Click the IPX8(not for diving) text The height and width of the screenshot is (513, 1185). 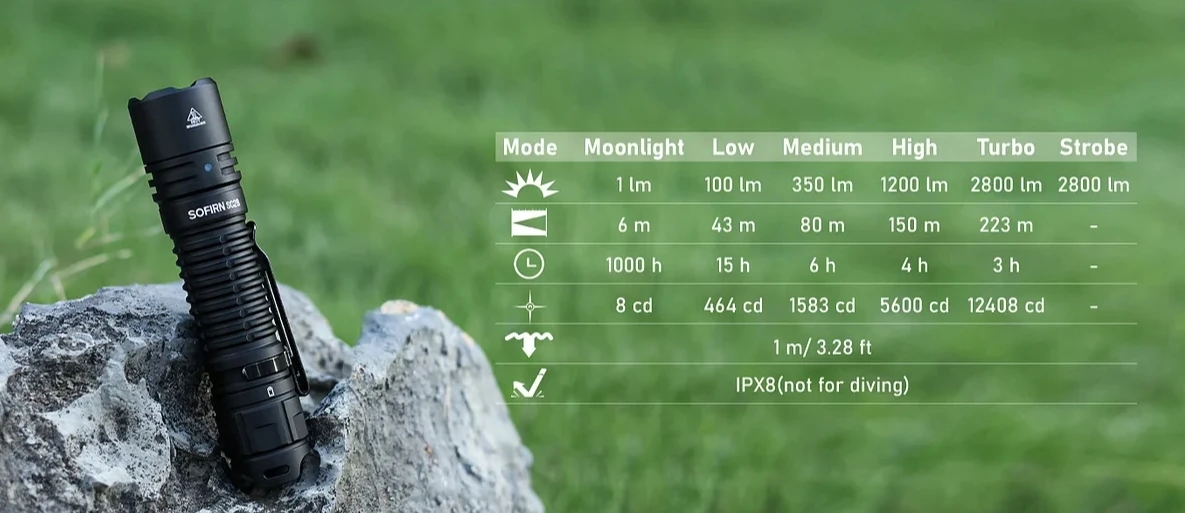pos(822,385)
